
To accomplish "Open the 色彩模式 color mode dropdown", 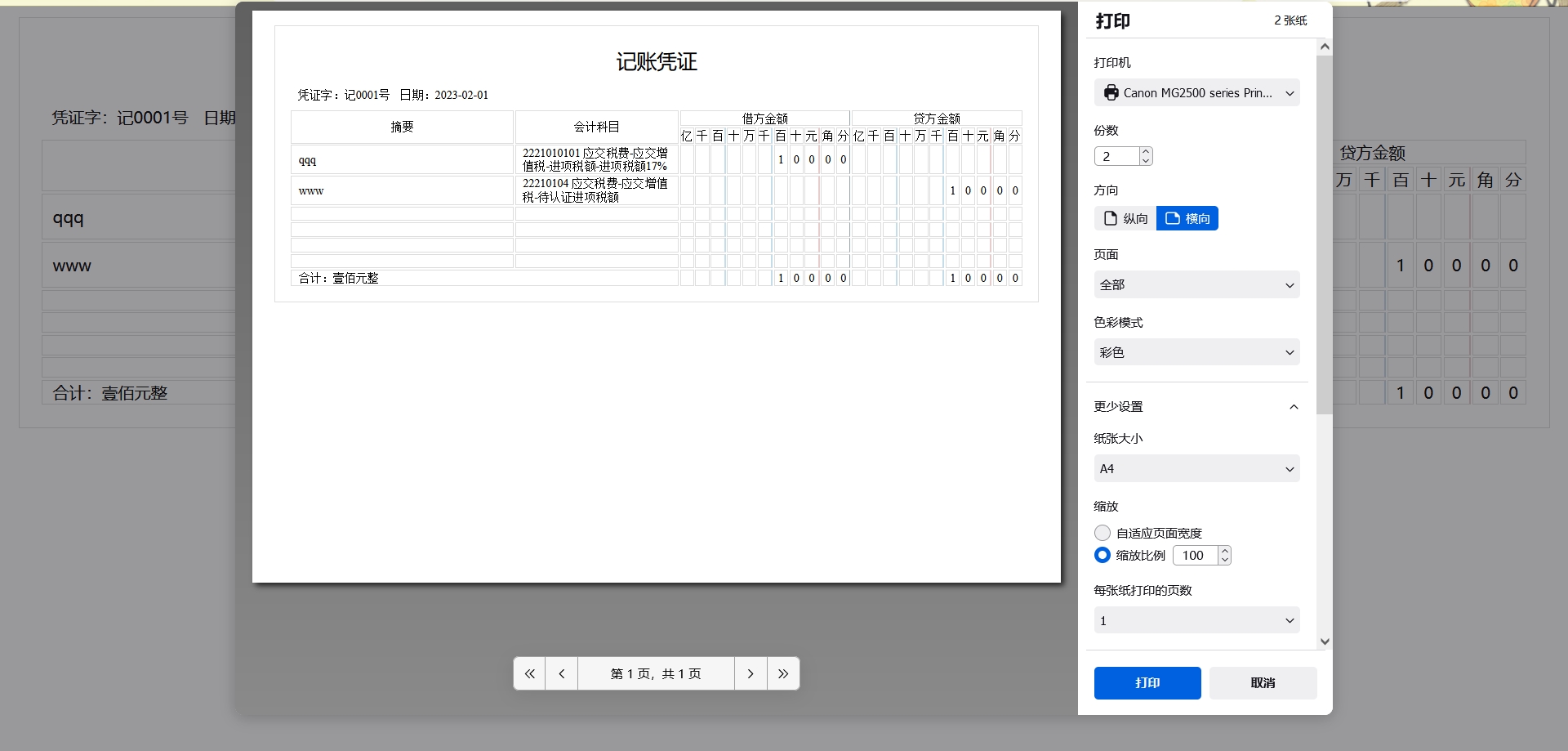I will coord(1196,352).
